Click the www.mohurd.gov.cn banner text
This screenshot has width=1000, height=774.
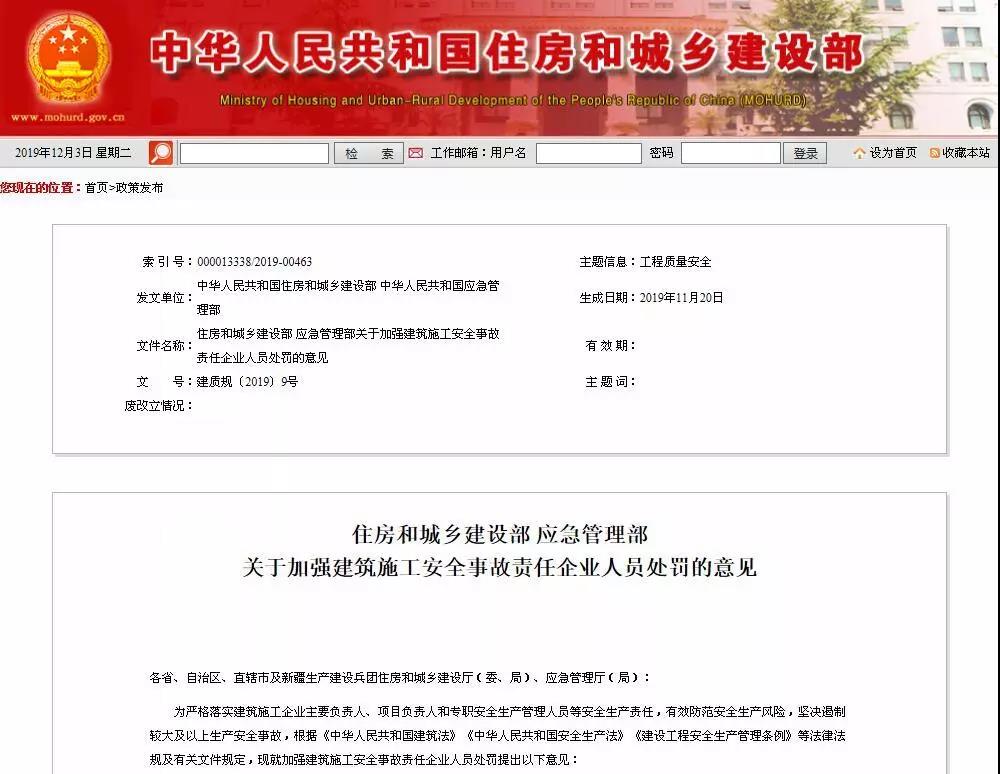[x=68, y=117]
